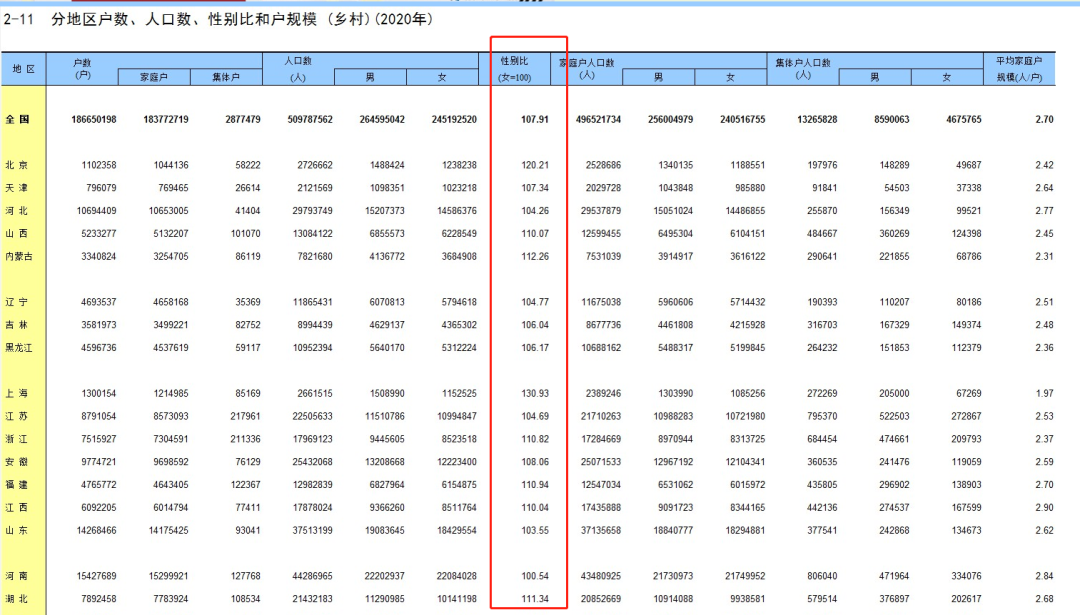Select the 上海 row label
The image size is (1080, 615).
click(x=17, y=393)
